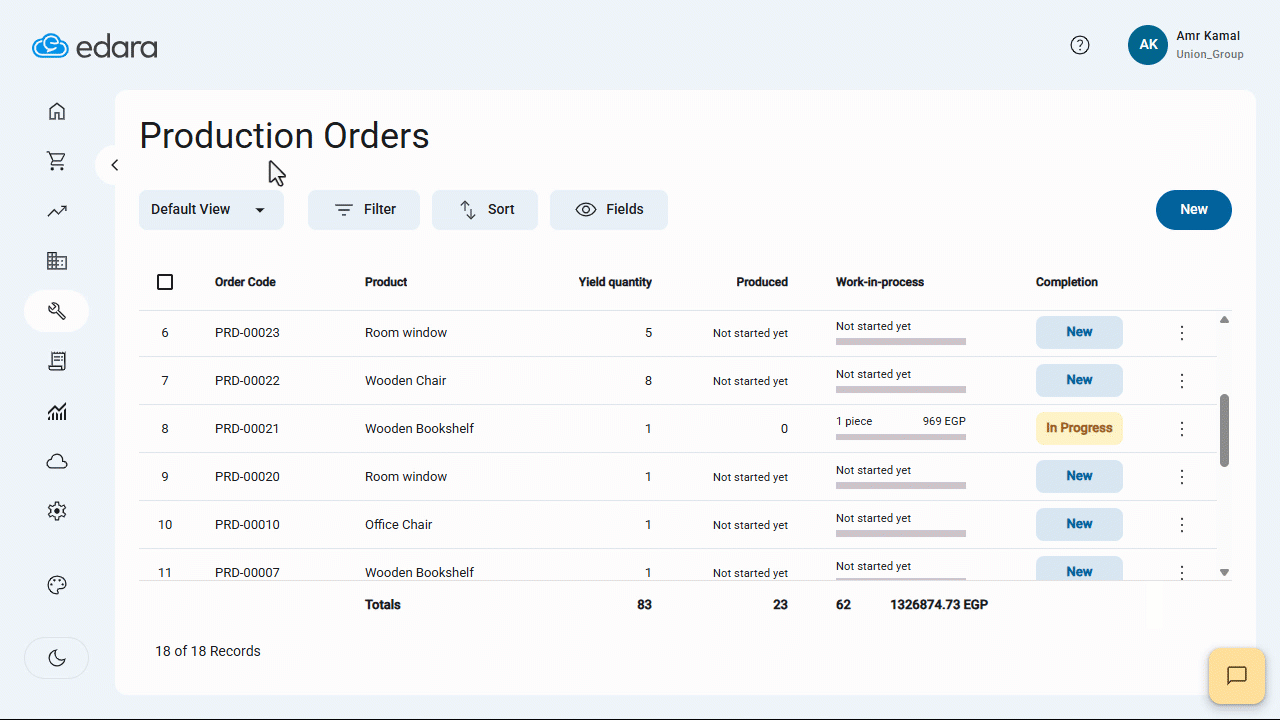Open the trending chart sidebar icon

tap(57, 211)
